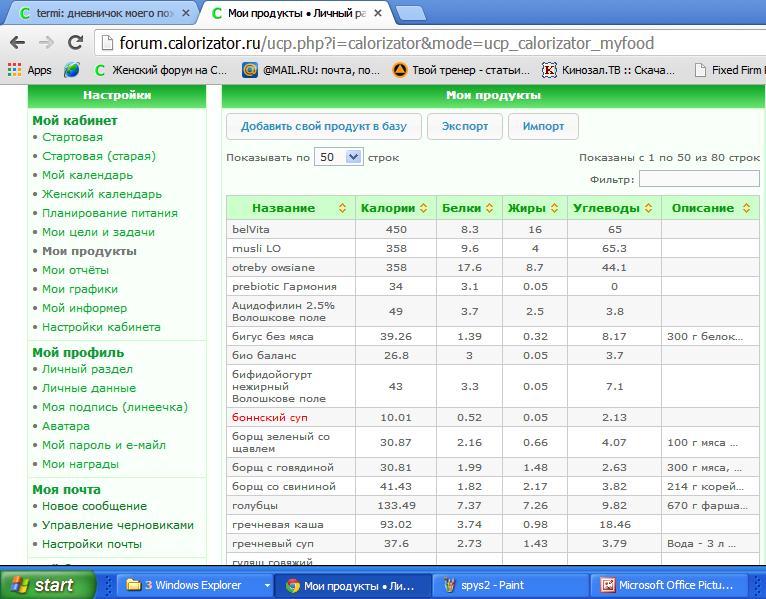Image resolution: width=766 pixels, height=599 pixels.
Task: Close the Мои продукты tab
Action: coord(378,13)
